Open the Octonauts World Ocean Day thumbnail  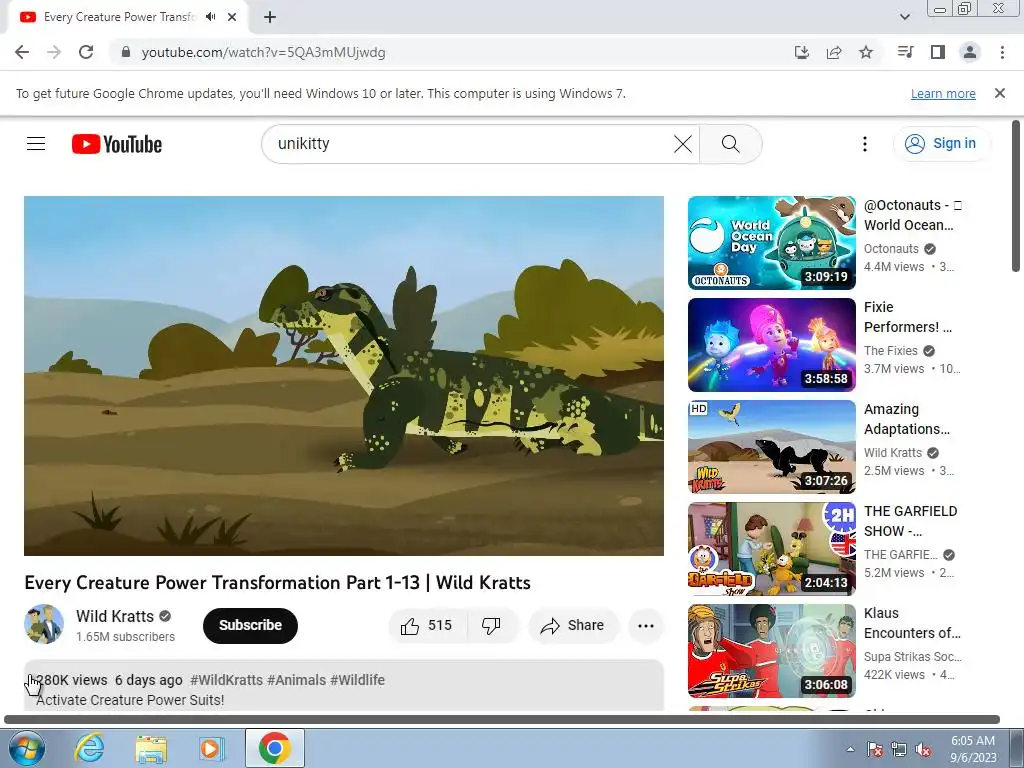[771, 242]
